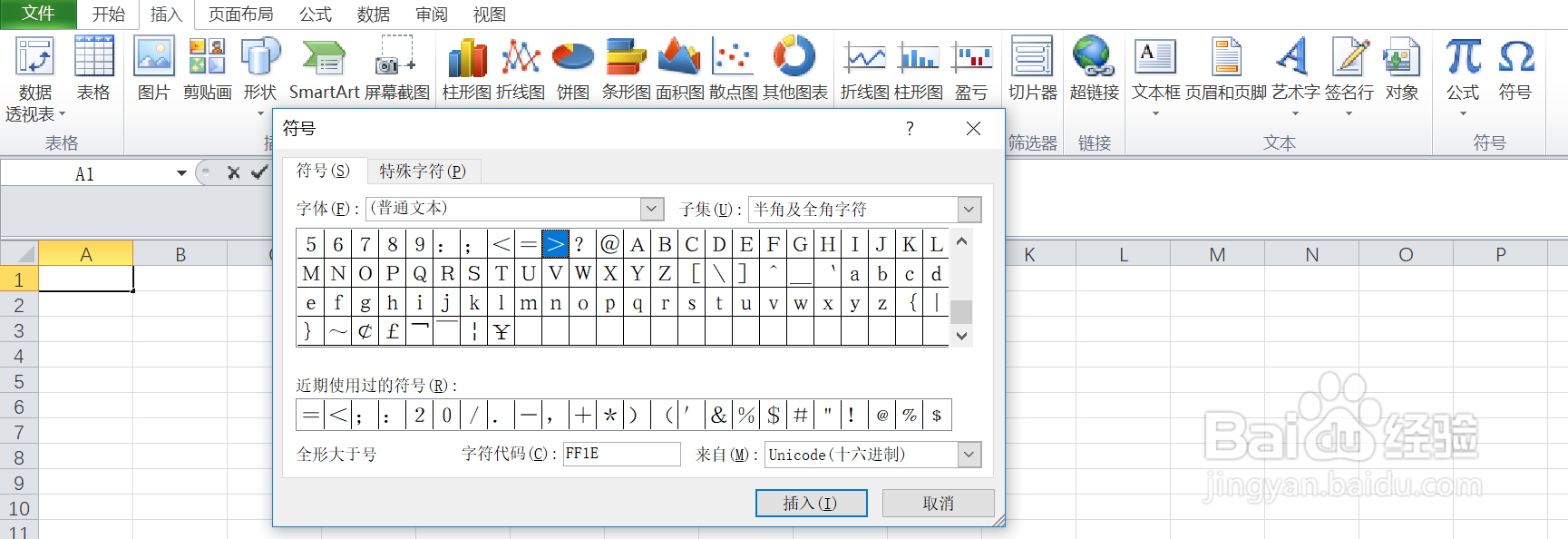The image size is (1568, 539).
Task: Insert an Object (对象)
Action: [x=1401, y=68]
